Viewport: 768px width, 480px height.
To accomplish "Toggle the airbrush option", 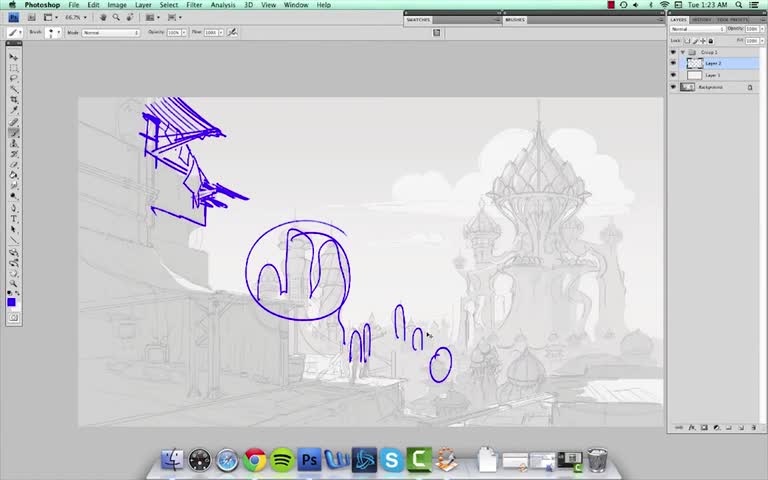I will coord(233,32).
